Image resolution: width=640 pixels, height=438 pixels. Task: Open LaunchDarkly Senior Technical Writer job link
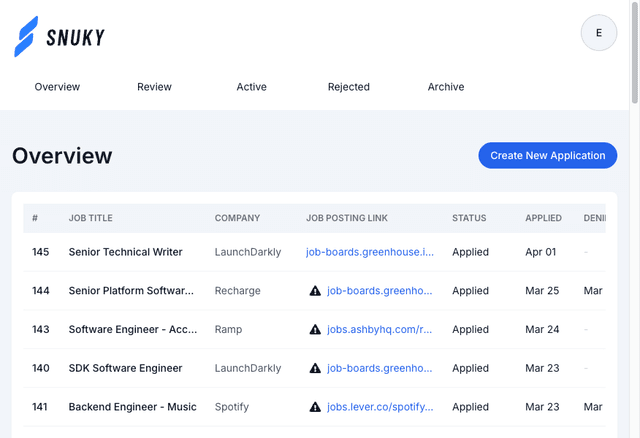[x=370, y=252]
